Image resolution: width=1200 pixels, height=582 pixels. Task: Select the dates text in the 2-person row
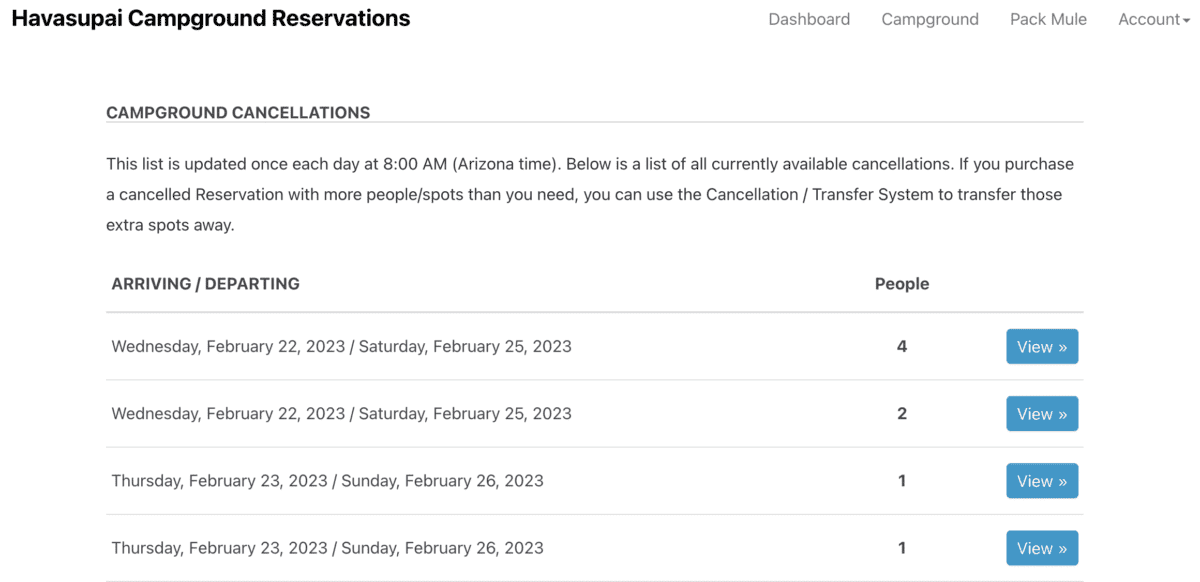coord(342,414)
